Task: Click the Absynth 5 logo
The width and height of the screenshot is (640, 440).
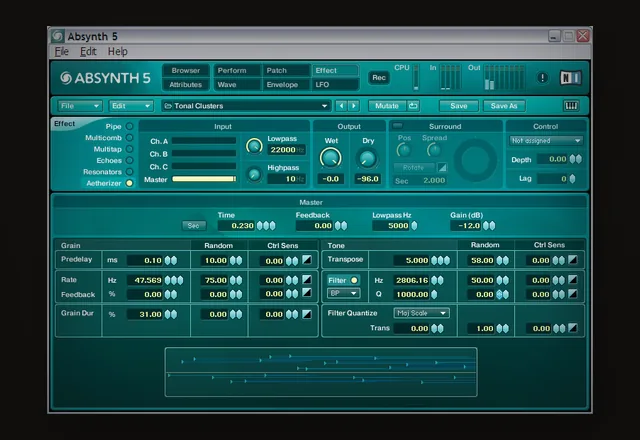Action: [105, 78]
